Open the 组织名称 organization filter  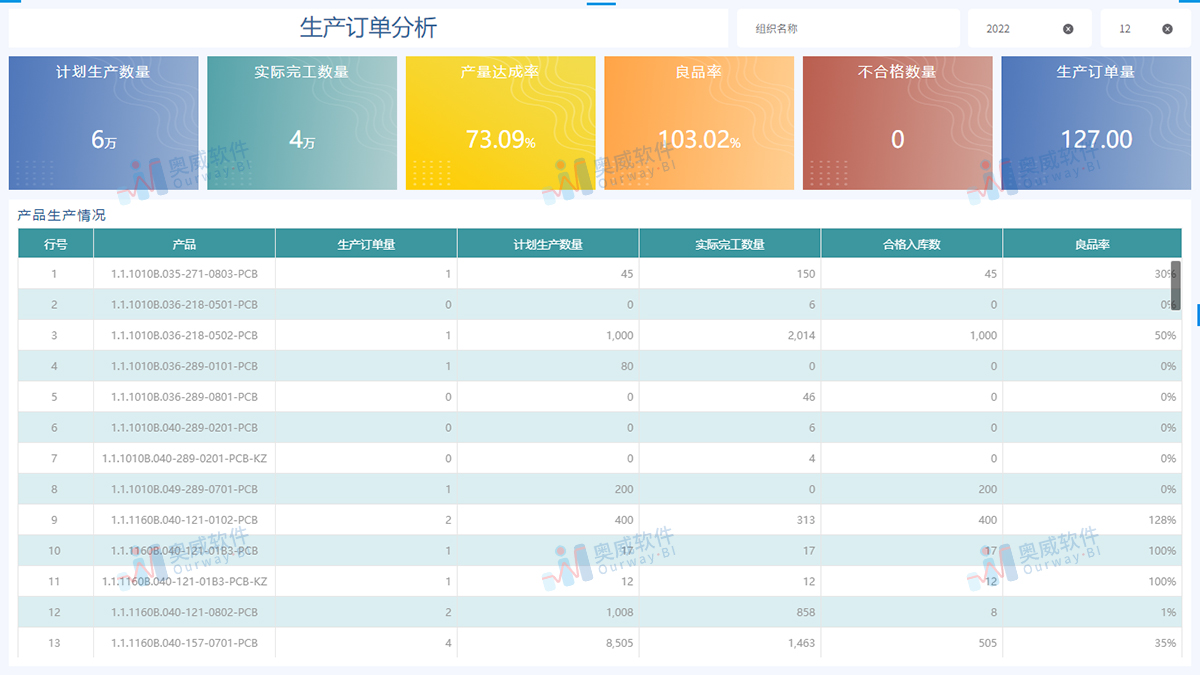click(x=848, y=28)
